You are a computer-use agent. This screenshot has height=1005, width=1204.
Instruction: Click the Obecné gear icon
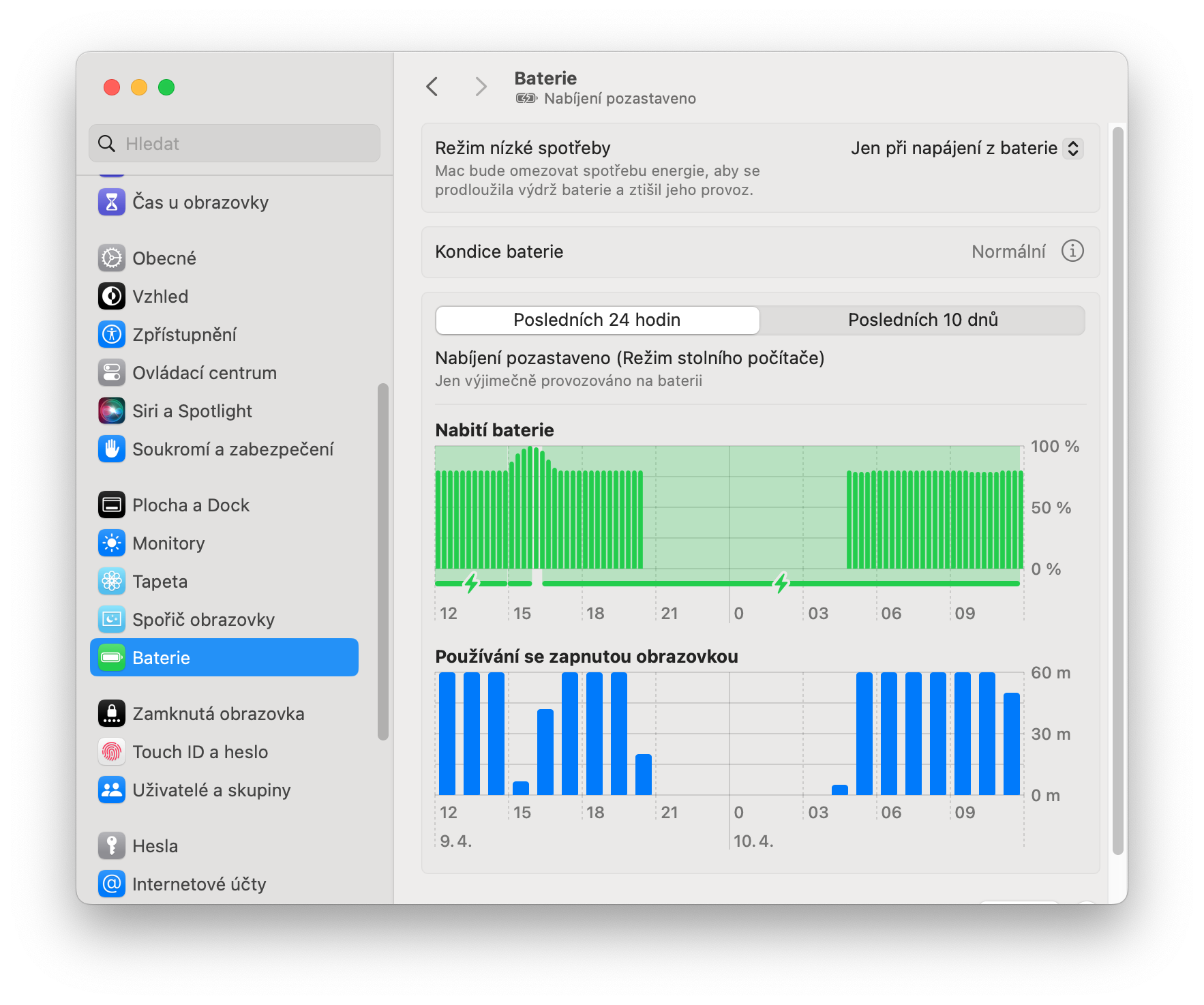[x=112, y=258]
